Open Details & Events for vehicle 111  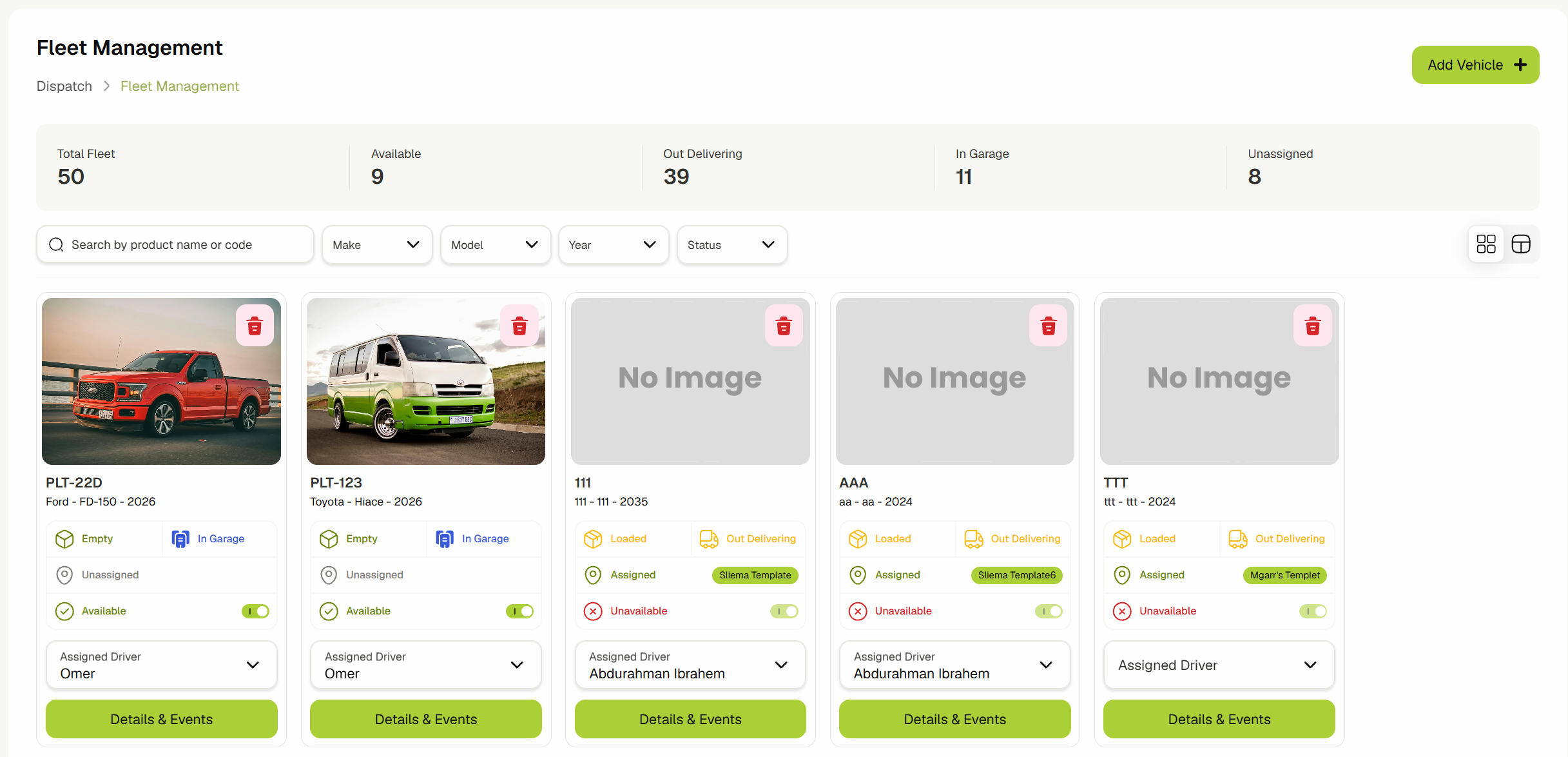(x=690, y=719)
